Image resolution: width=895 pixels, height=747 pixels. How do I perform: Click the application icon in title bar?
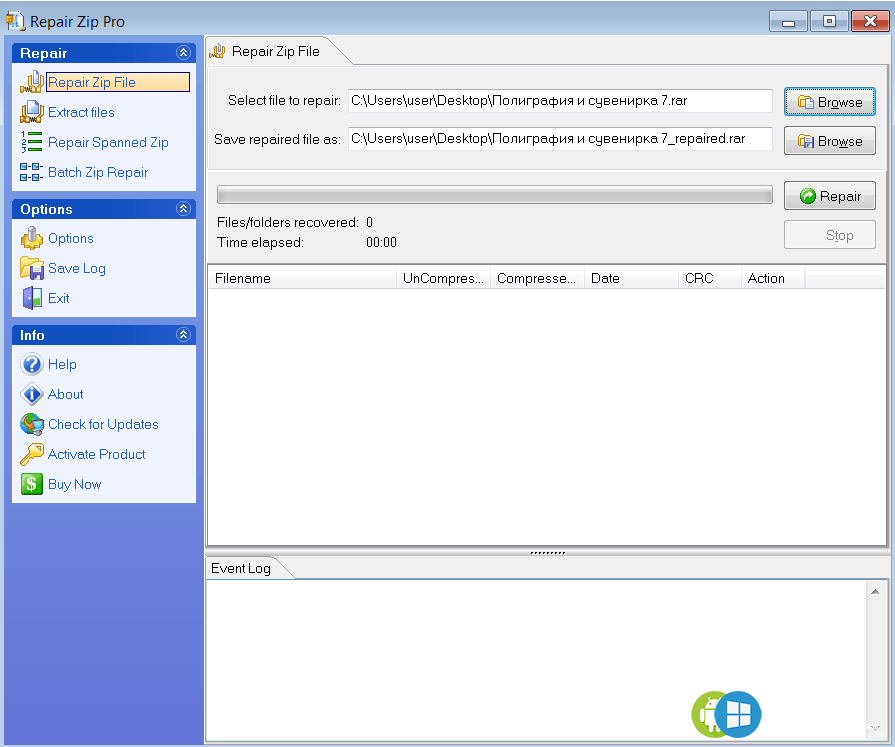[15, 21]
